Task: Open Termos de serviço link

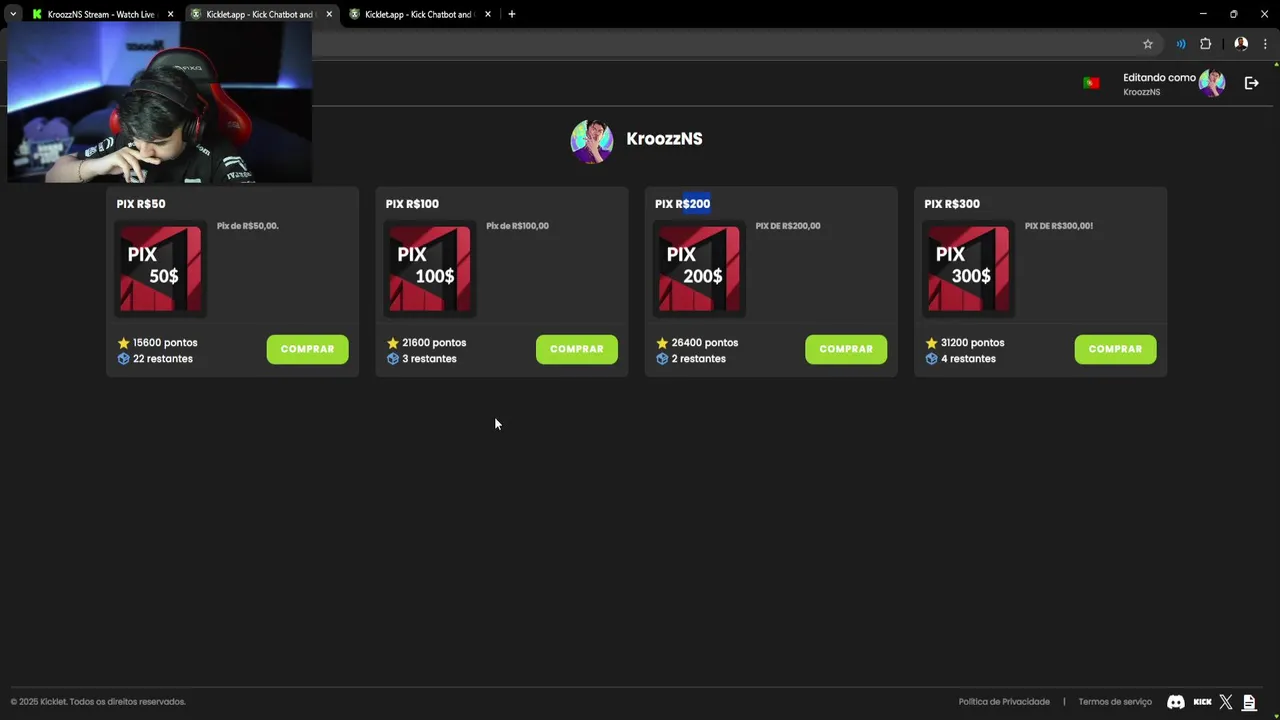Action: pyautogui.click(x=1115, y=702)
